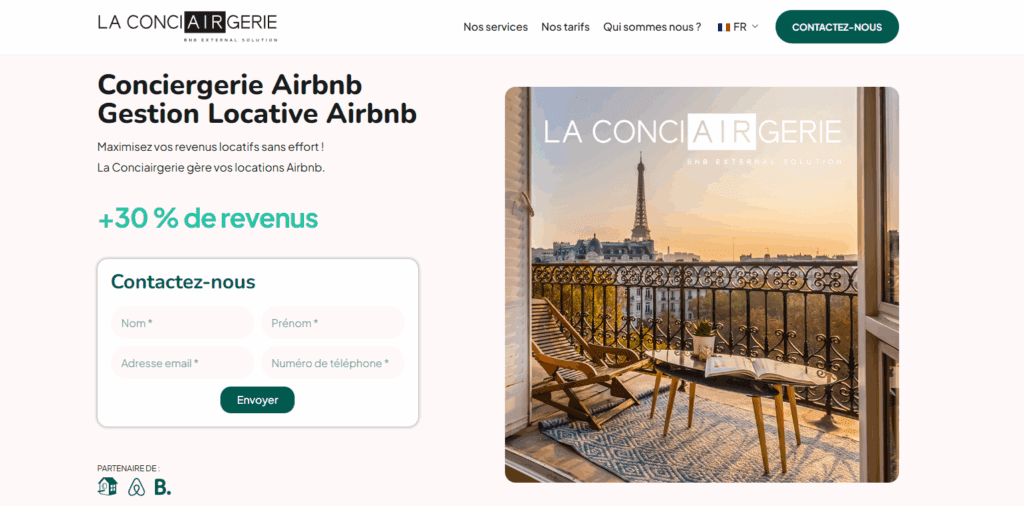Viewport: 1024px width, 506px height.
Task: Click the +30 % de revenus text
Action: pos(208,219)
